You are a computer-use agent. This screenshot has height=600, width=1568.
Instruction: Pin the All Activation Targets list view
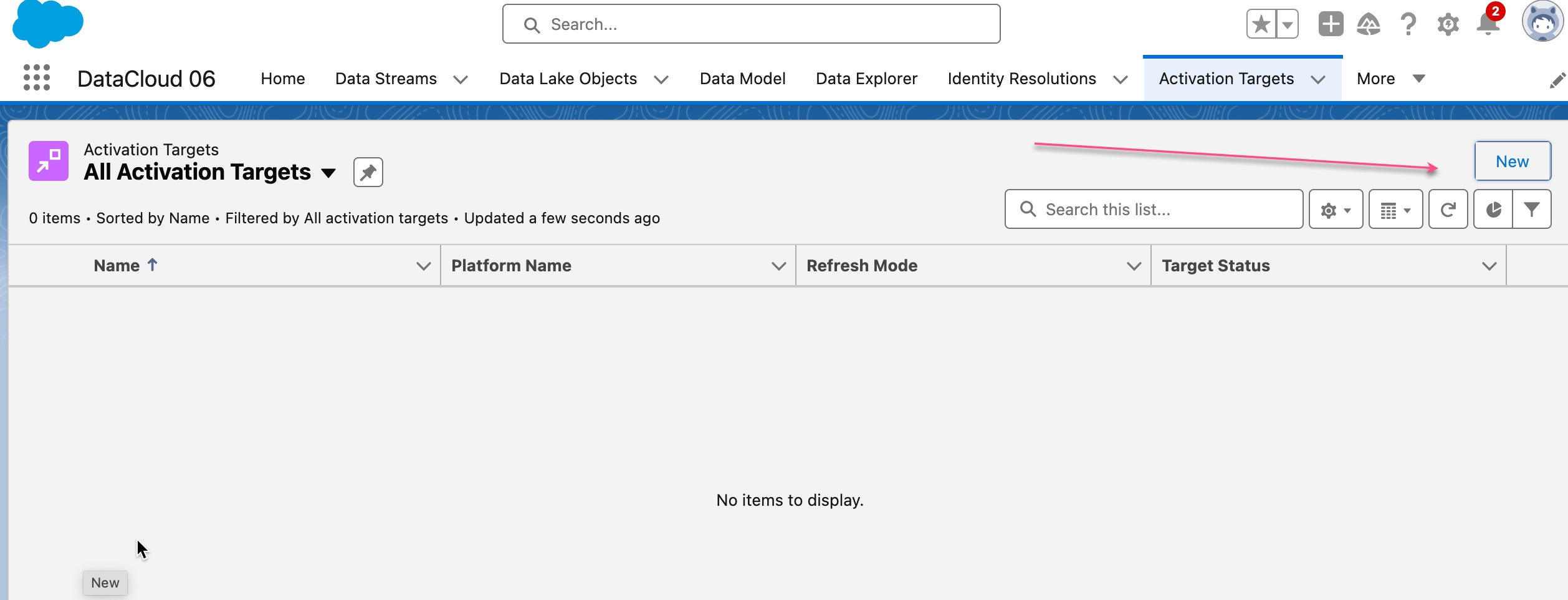(x=368, y=172)
